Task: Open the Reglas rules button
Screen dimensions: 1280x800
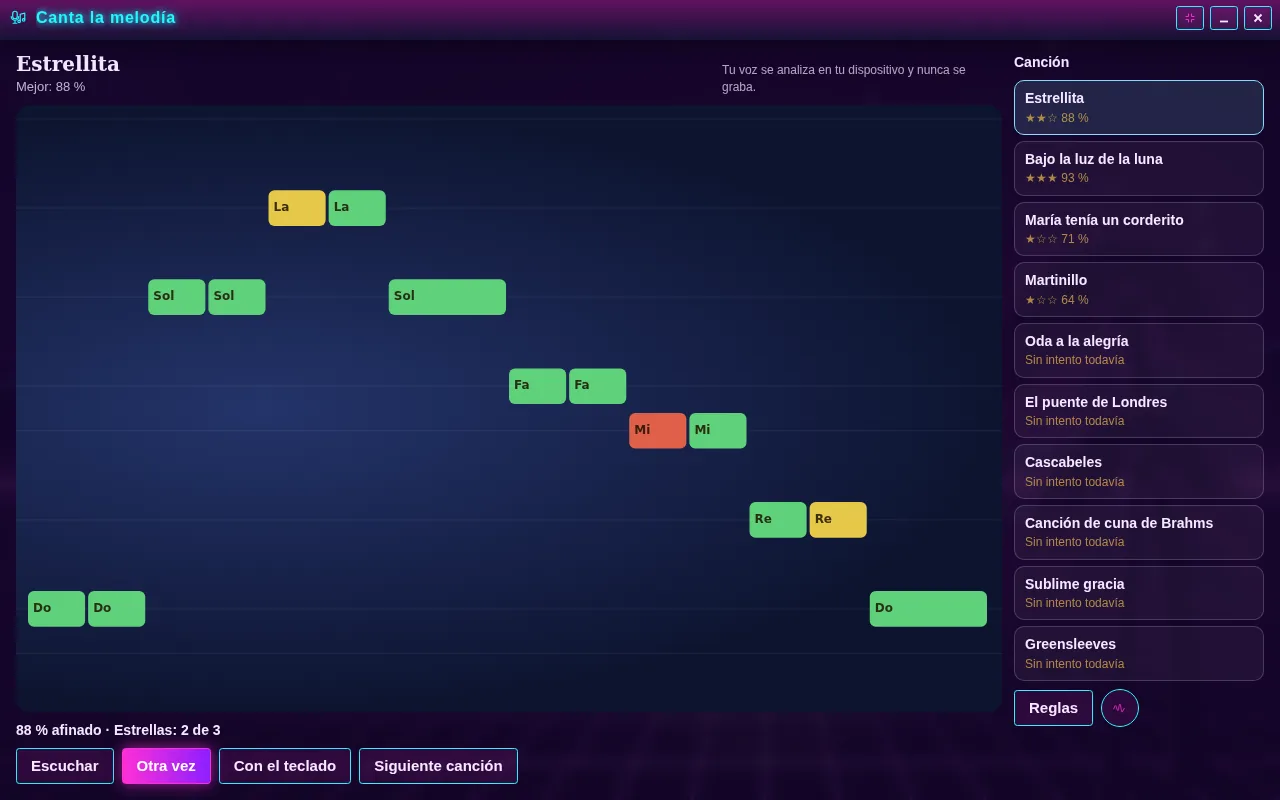Action: (1053, 708)
